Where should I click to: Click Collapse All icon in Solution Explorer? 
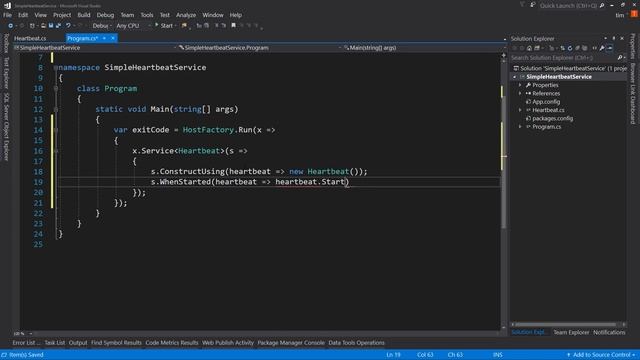pyautogui.click(x=578, y=48)
